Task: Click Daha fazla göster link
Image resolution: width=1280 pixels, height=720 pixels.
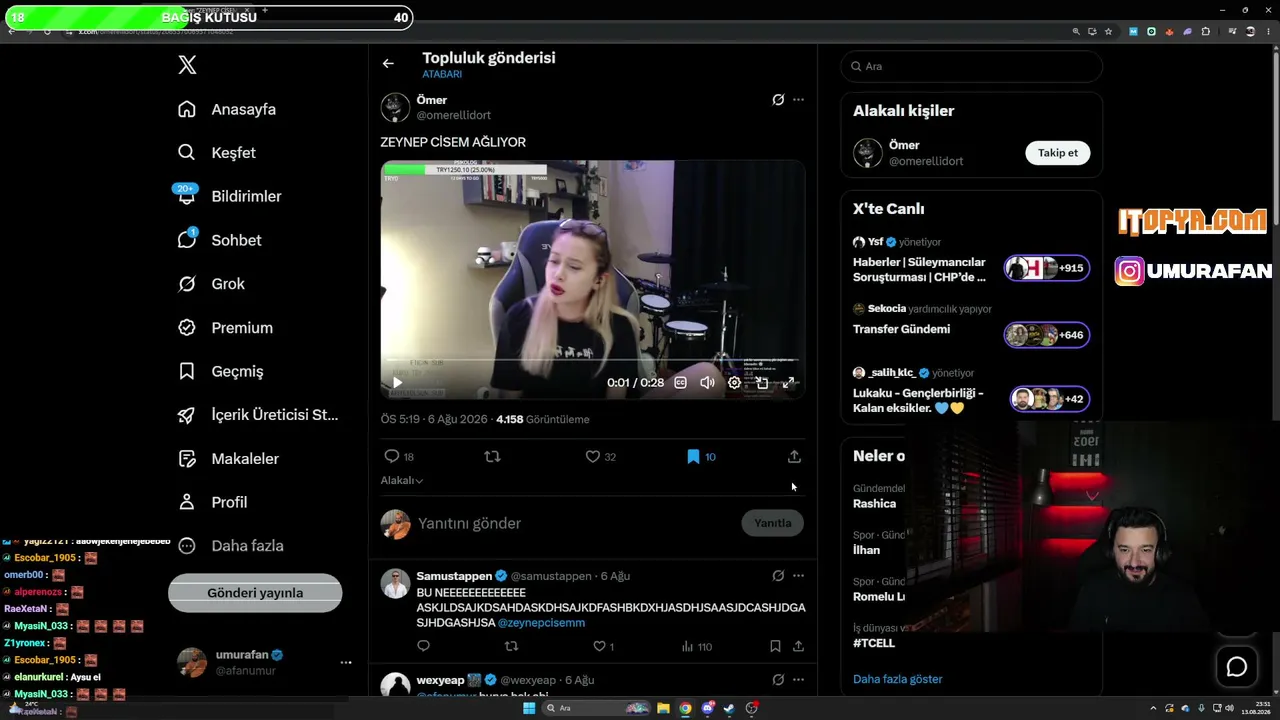Action: (898, 679)
